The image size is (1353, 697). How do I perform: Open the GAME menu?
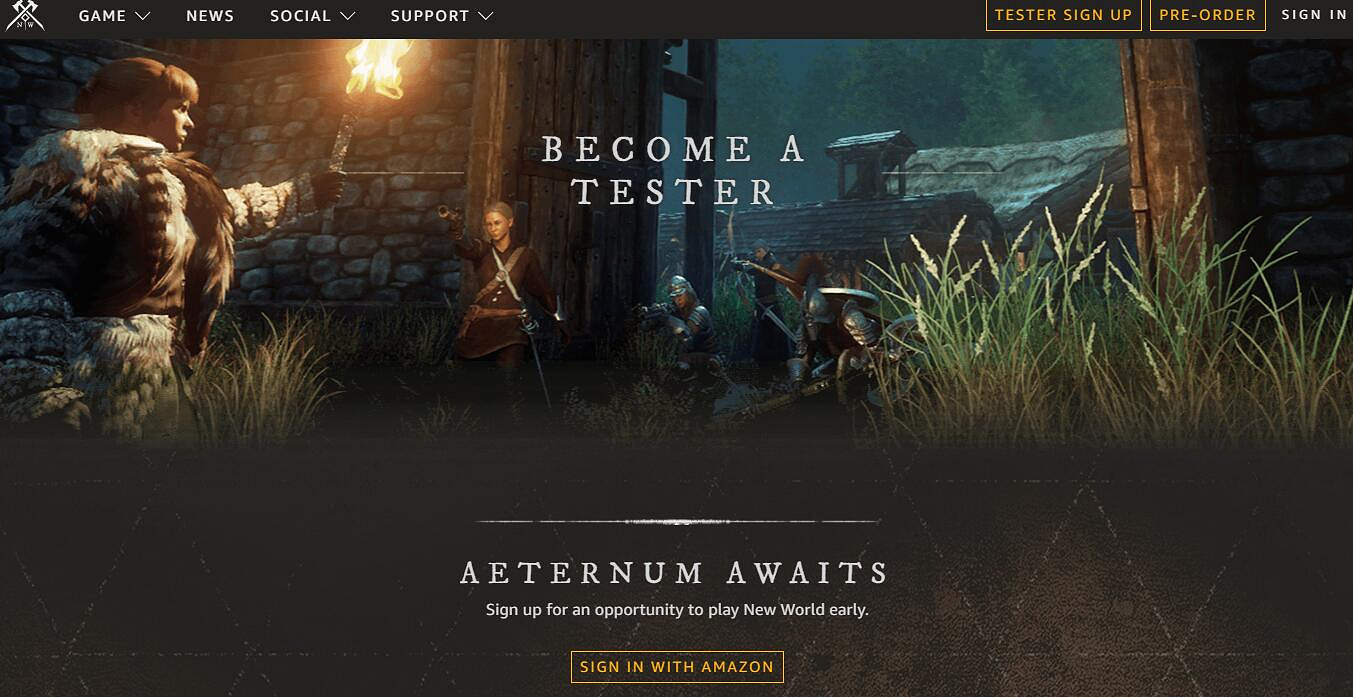(103, 16)
